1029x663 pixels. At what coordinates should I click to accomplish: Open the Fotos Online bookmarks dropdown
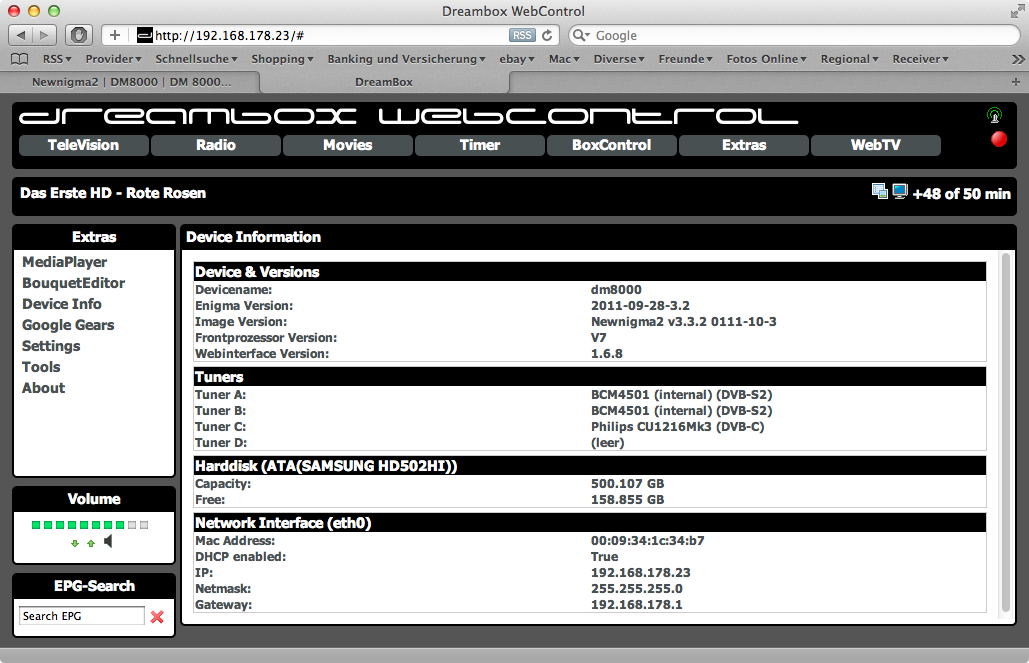coord(767,59)
